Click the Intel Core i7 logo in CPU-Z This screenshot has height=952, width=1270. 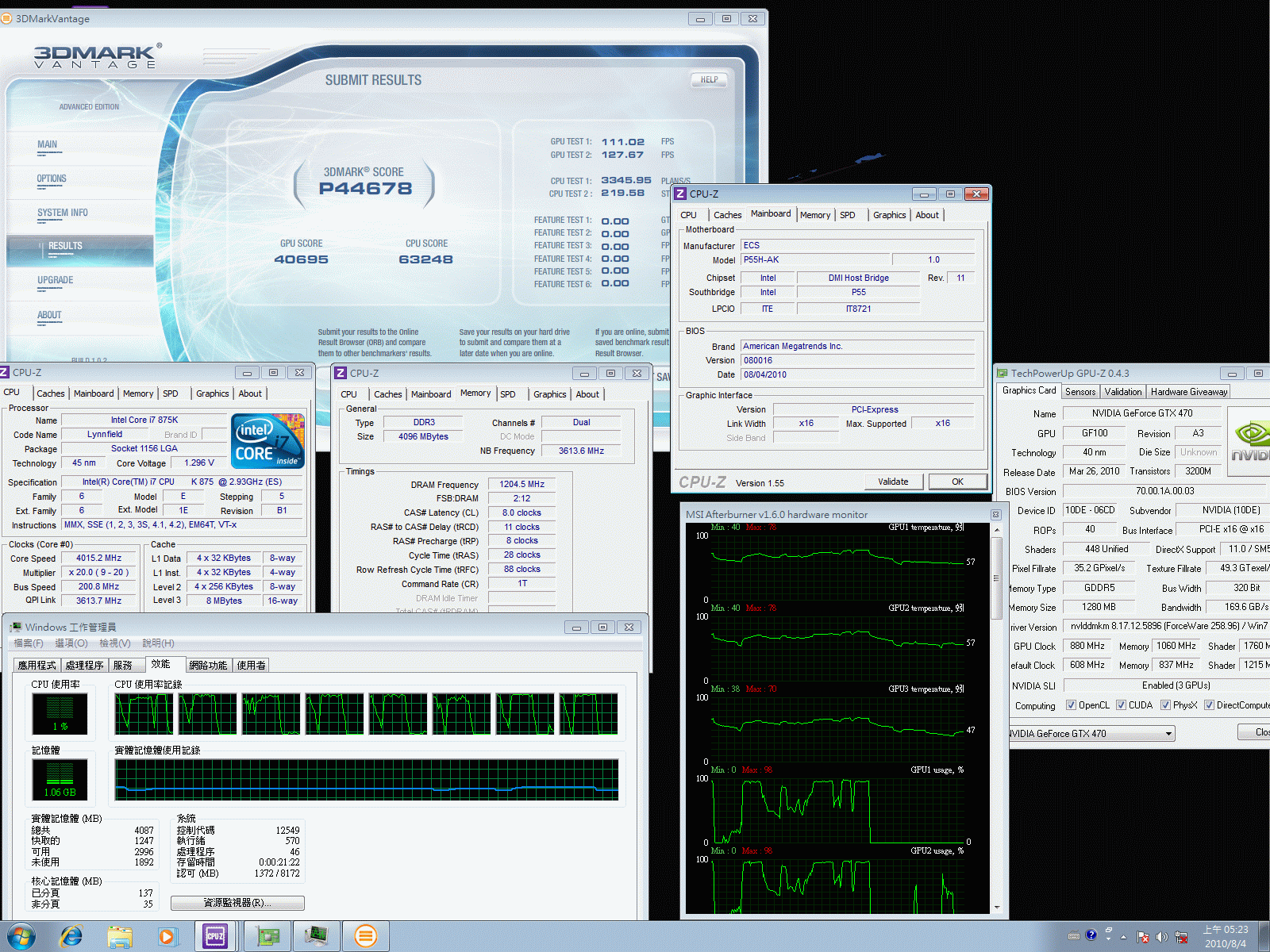268,442
